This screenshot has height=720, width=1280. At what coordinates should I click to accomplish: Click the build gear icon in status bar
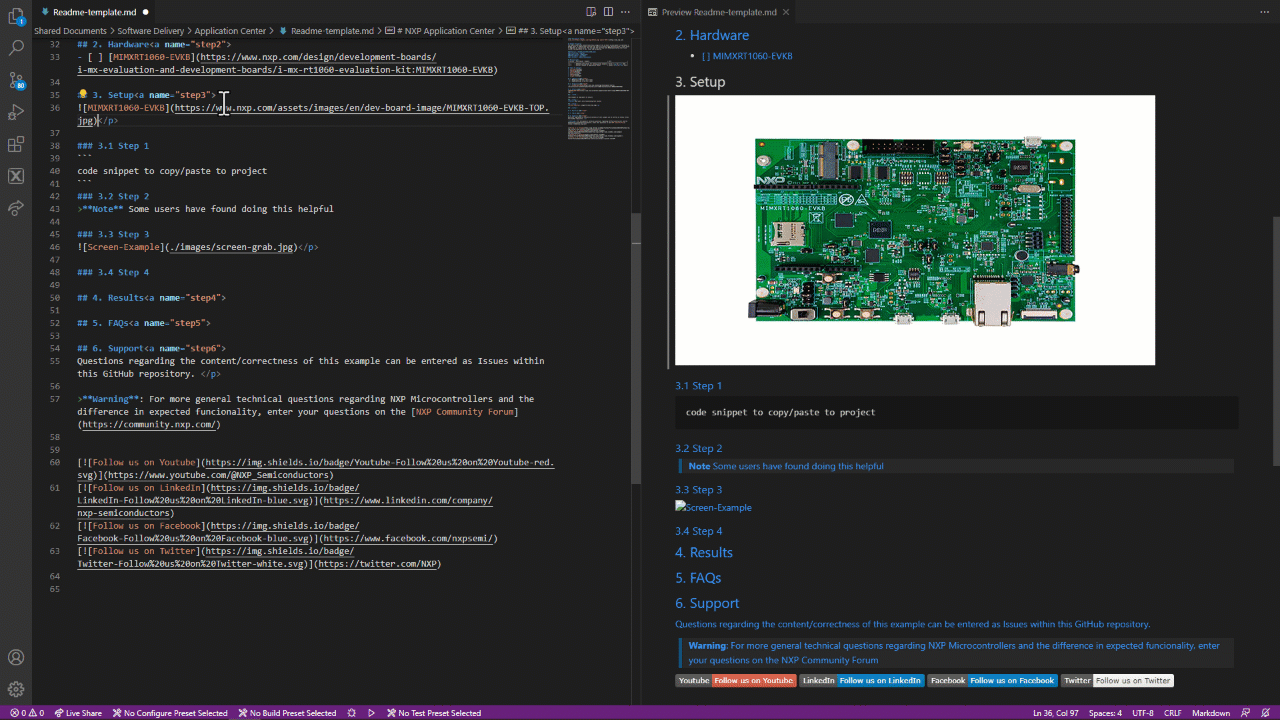(x=351, y=713)
